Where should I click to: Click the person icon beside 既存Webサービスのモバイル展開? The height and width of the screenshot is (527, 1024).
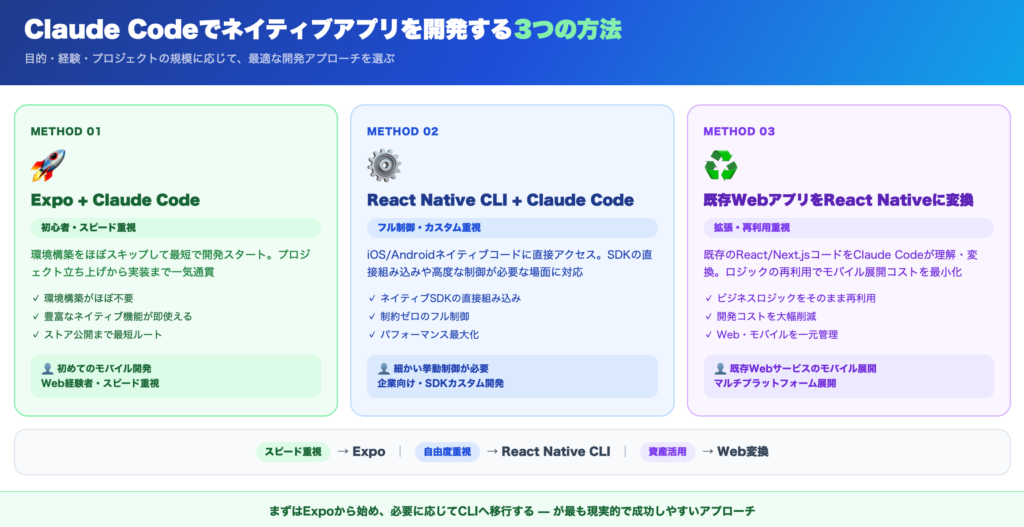click(720, 369)
